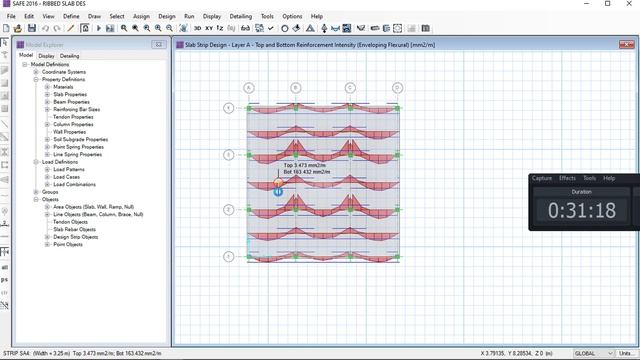
Task: Click the New Model toolbar icon
Action: point(6,28)
